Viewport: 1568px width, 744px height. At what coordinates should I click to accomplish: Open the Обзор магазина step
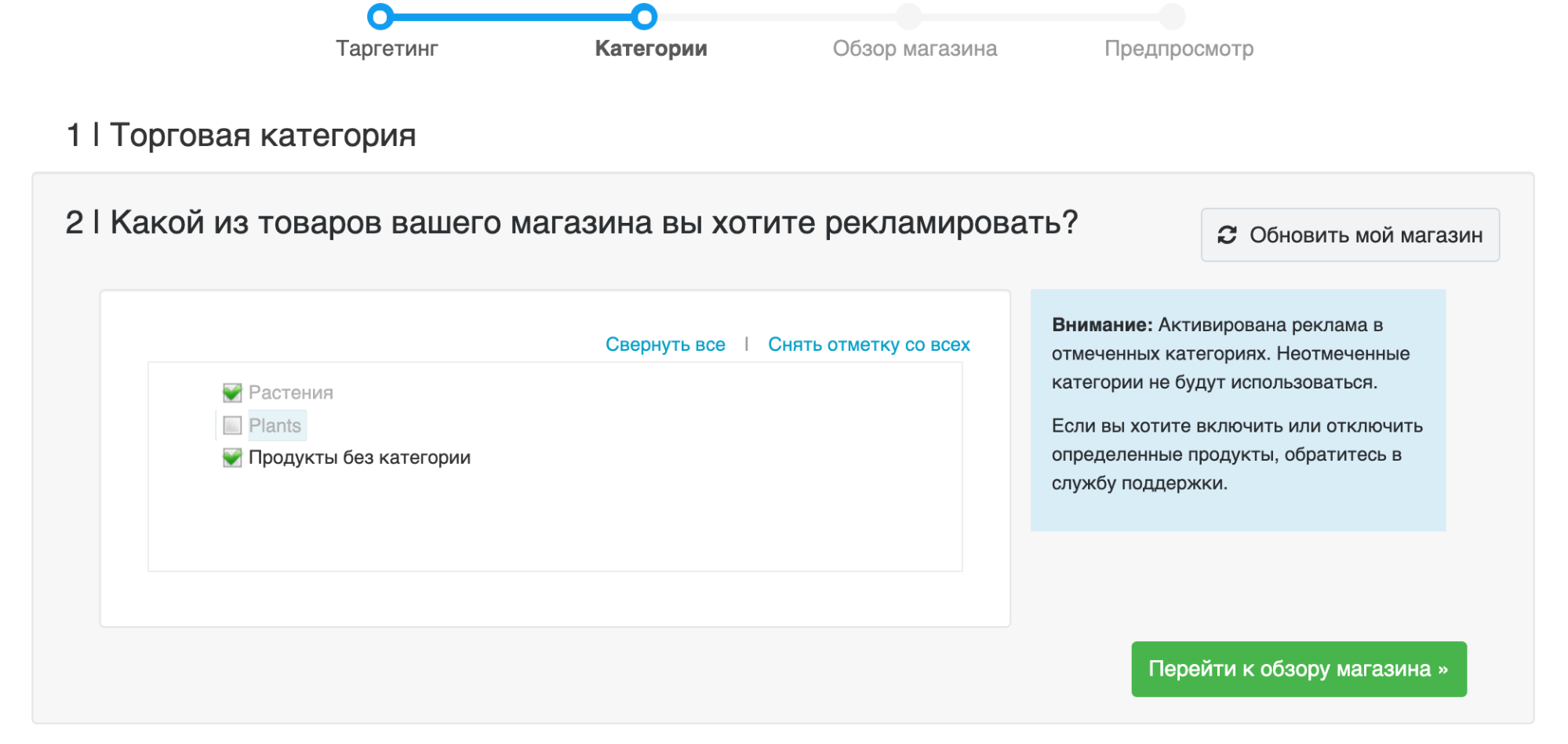click(x=915, y=49)
